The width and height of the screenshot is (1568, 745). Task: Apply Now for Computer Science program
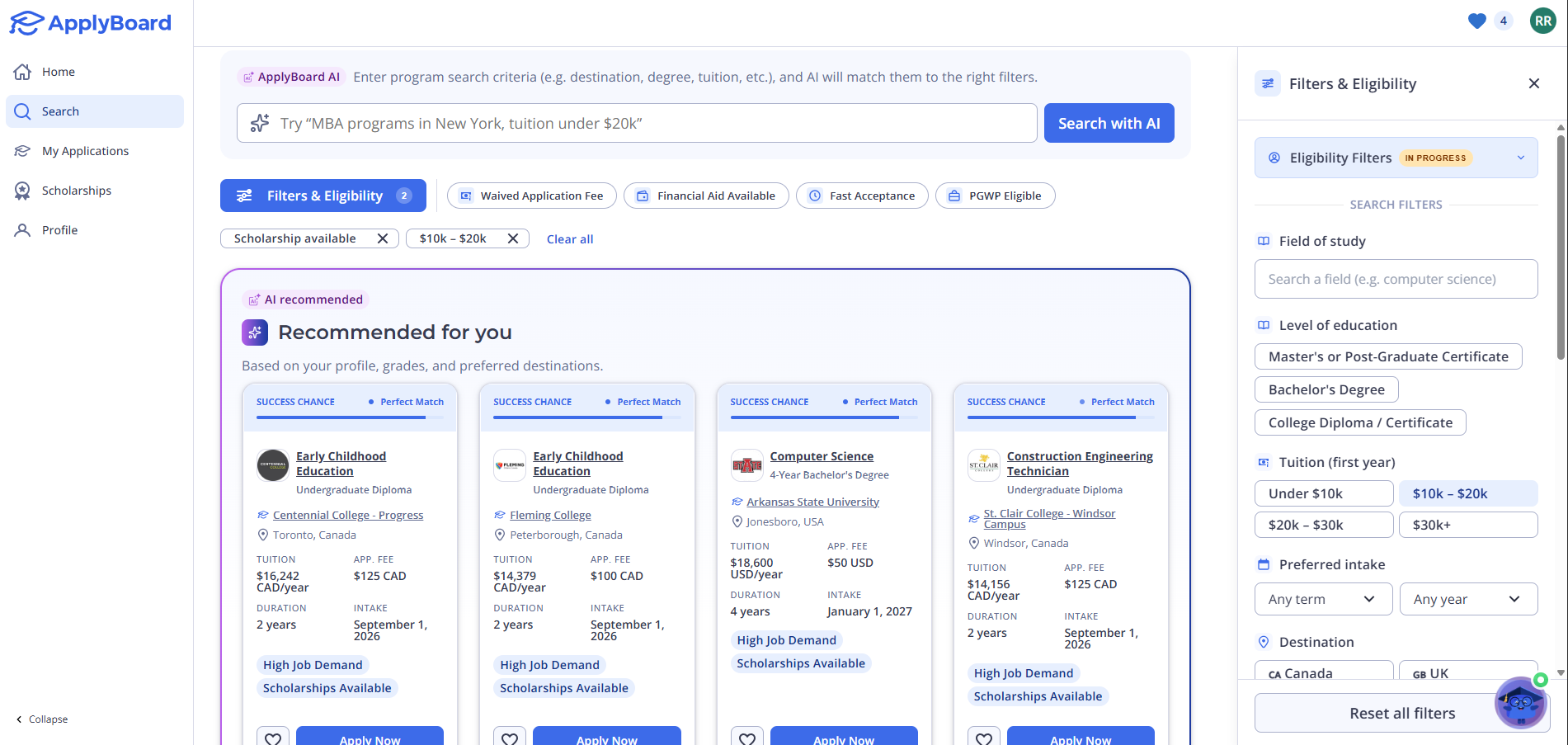(843, 737)
